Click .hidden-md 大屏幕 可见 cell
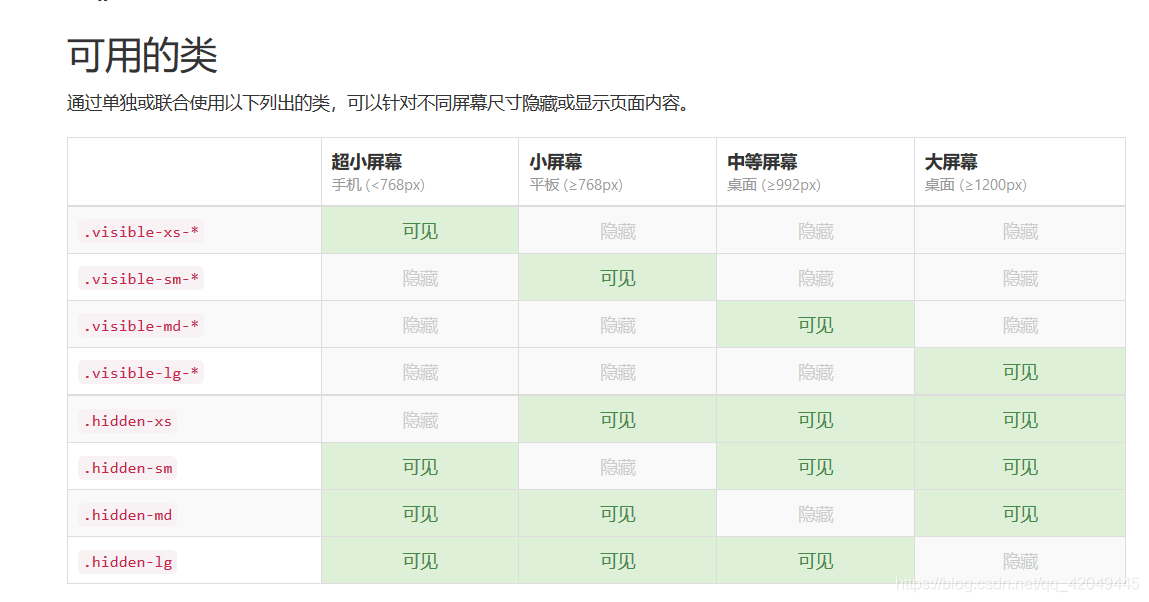Image resolution: width=1149 pixels, height=602 pixels. (x=1020, y=513)
